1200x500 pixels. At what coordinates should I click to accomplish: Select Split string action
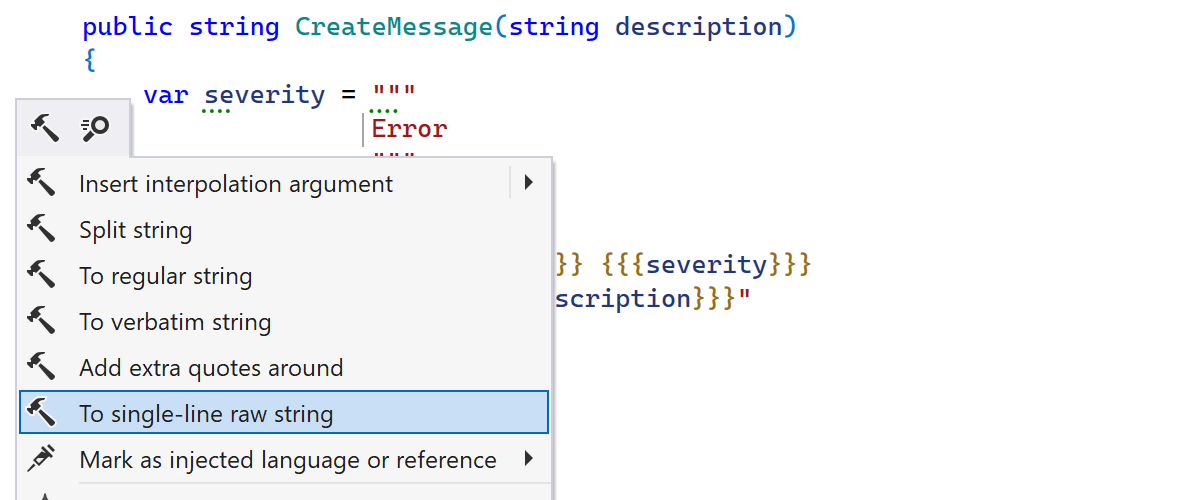click(x=136, y=230)
